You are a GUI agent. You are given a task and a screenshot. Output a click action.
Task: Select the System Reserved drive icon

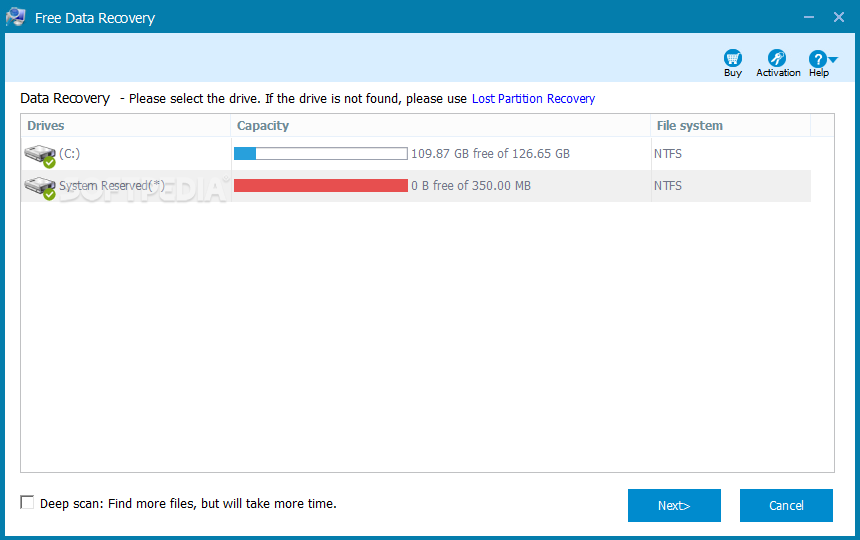[x=40, y=187]
